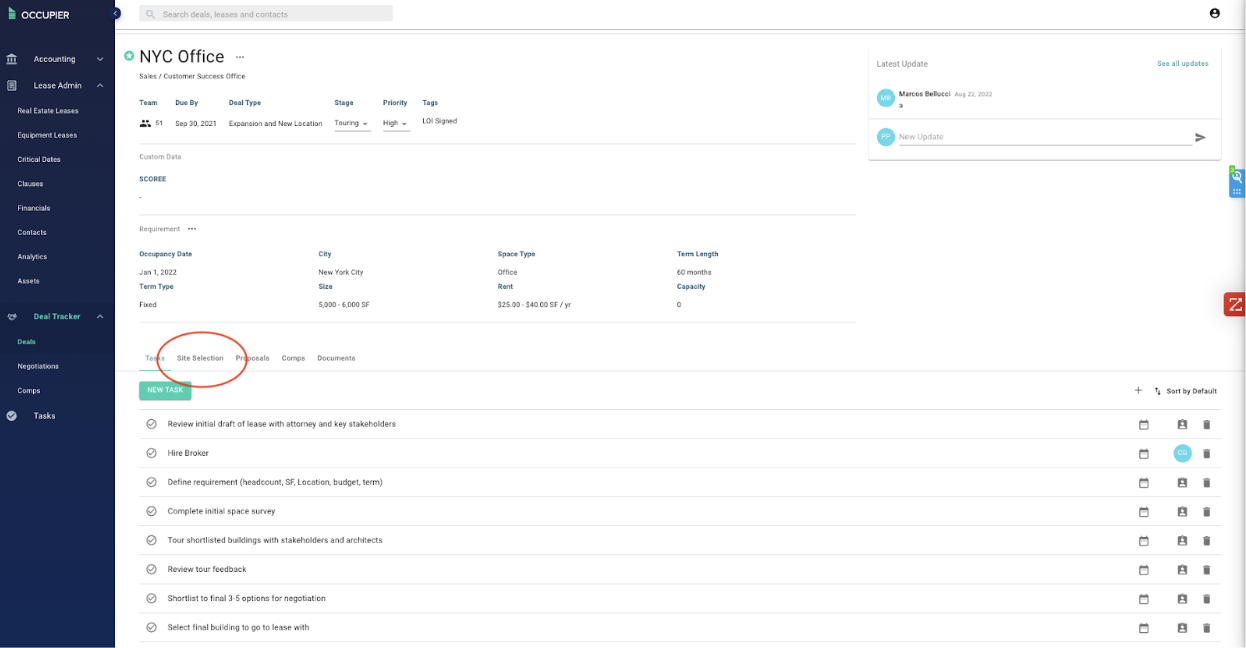Delete the Tour shortlisted buildings task

1206,540
